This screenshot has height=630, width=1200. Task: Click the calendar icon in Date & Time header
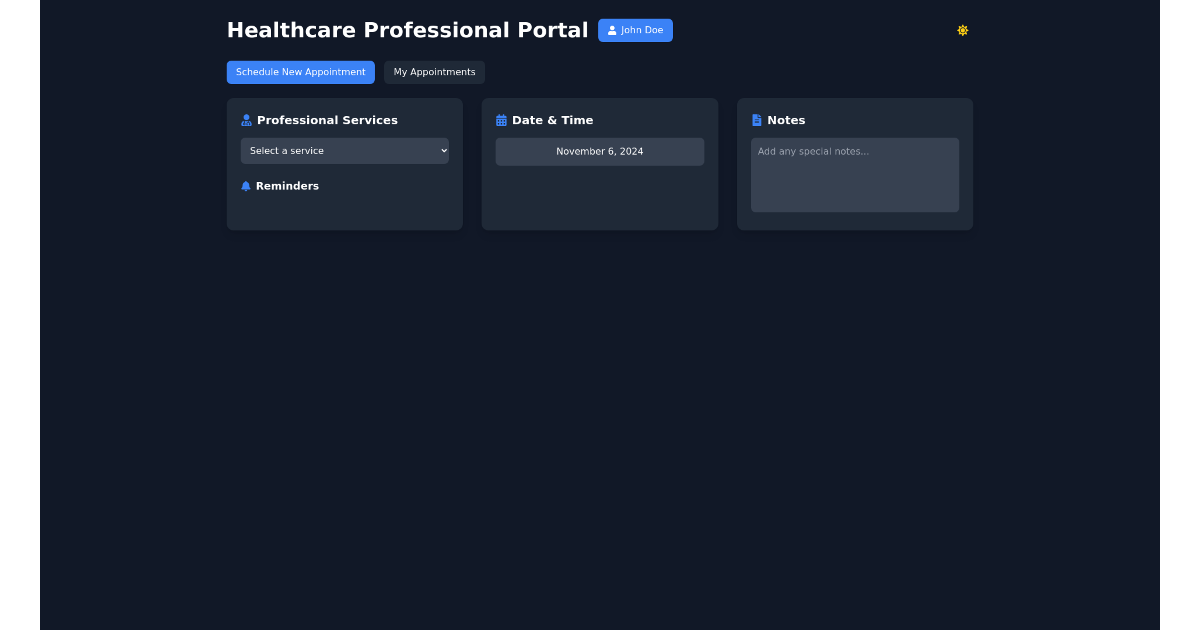pyautogui.click(x=501, y=119)
